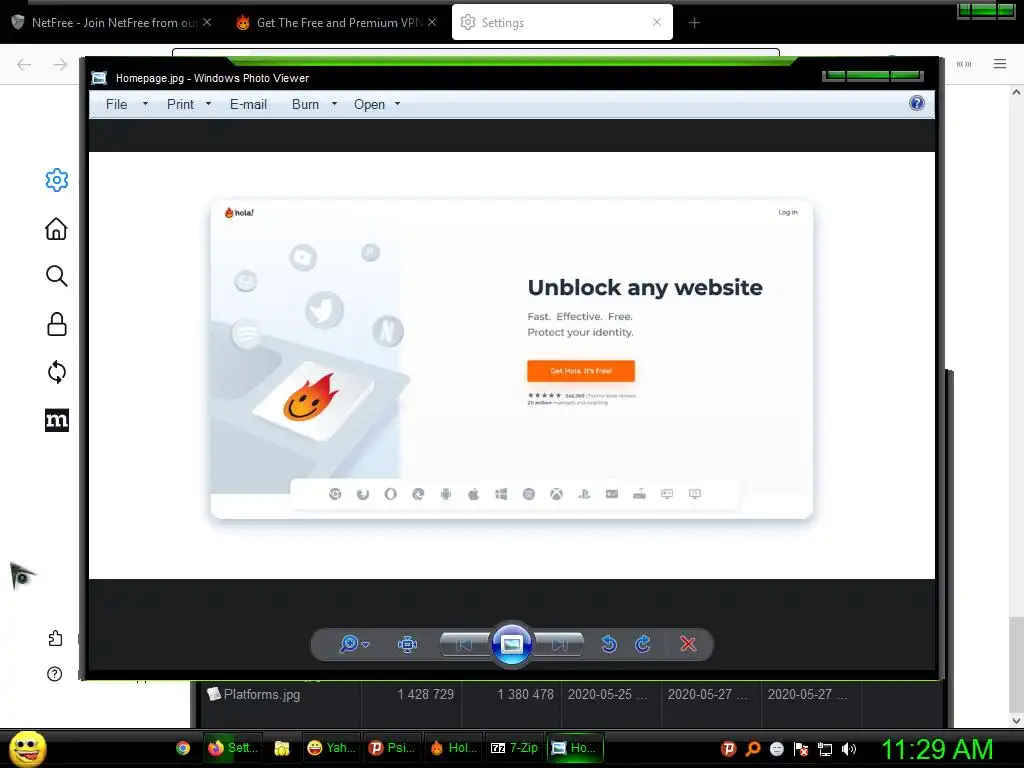The height and width of the screenshot is (768, 1024).
Task: Open Photo Viewer help icon
Action: 917,103
